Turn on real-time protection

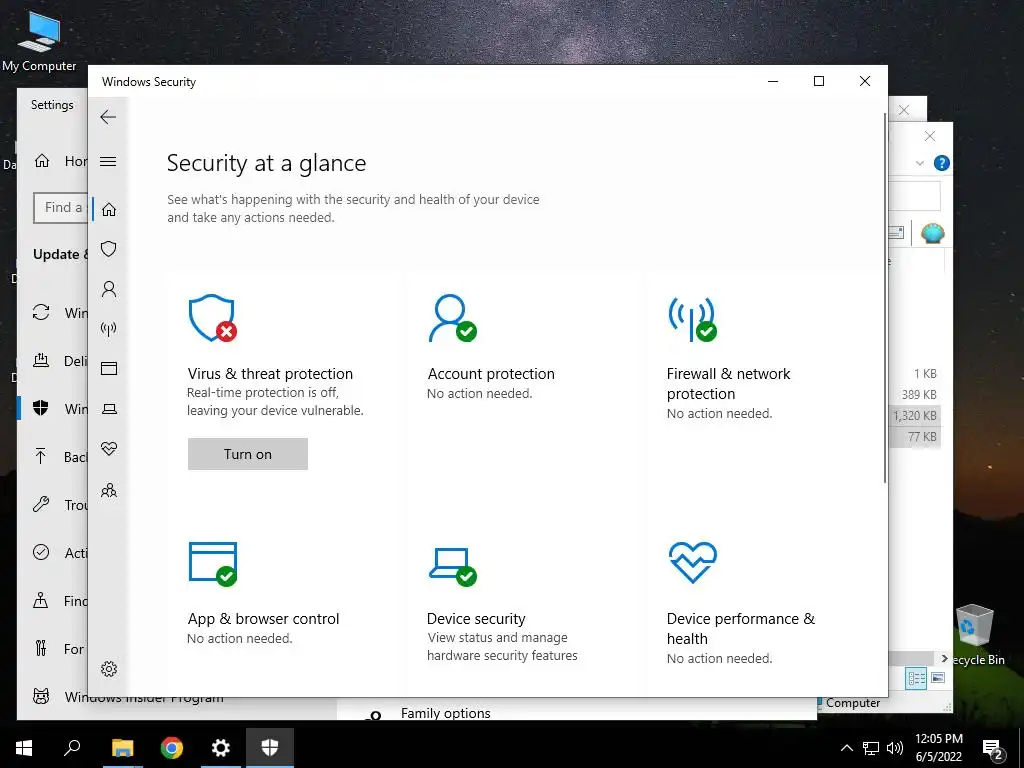(x=248, y=454)
